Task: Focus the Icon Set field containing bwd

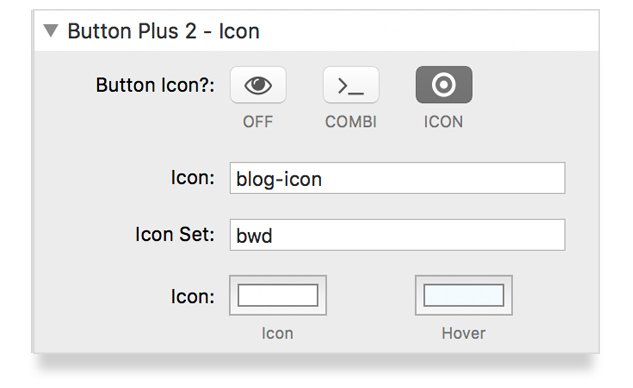Action: 398,235
